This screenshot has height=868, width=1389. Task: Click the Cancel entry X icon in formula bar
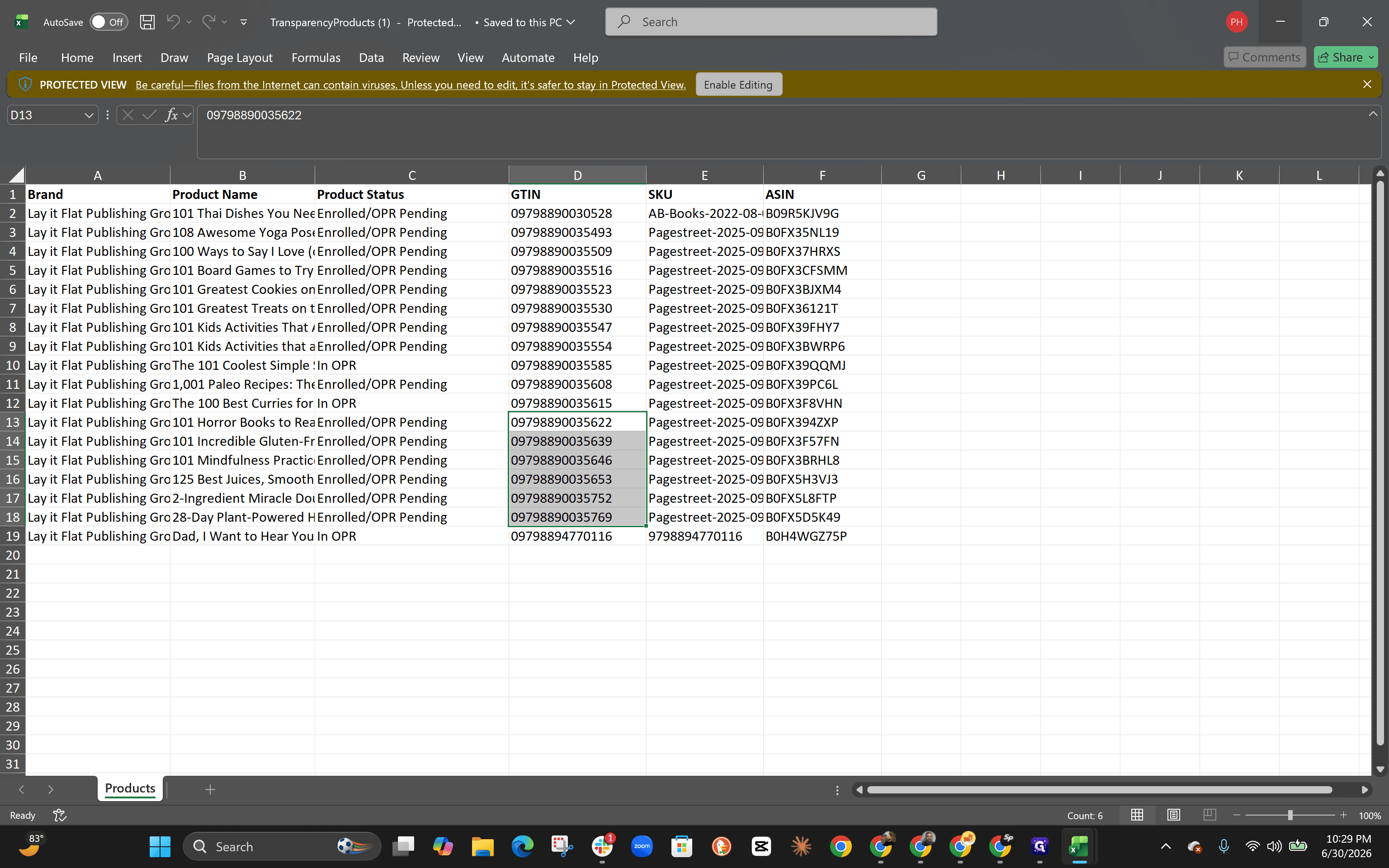pyautogui.click(x=128, y=115)
